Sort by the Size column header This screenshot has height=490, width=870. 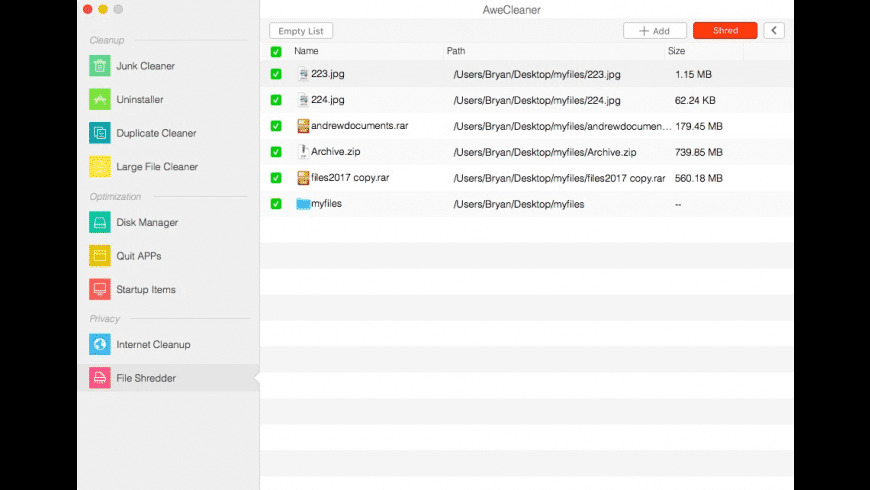[676, 51]
